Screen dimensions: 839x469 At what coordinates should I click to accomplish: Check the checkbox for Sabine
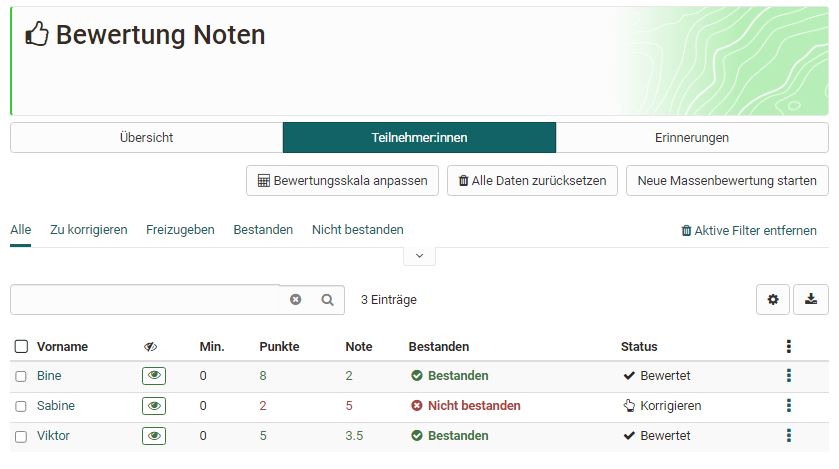[x=21, y=406]
